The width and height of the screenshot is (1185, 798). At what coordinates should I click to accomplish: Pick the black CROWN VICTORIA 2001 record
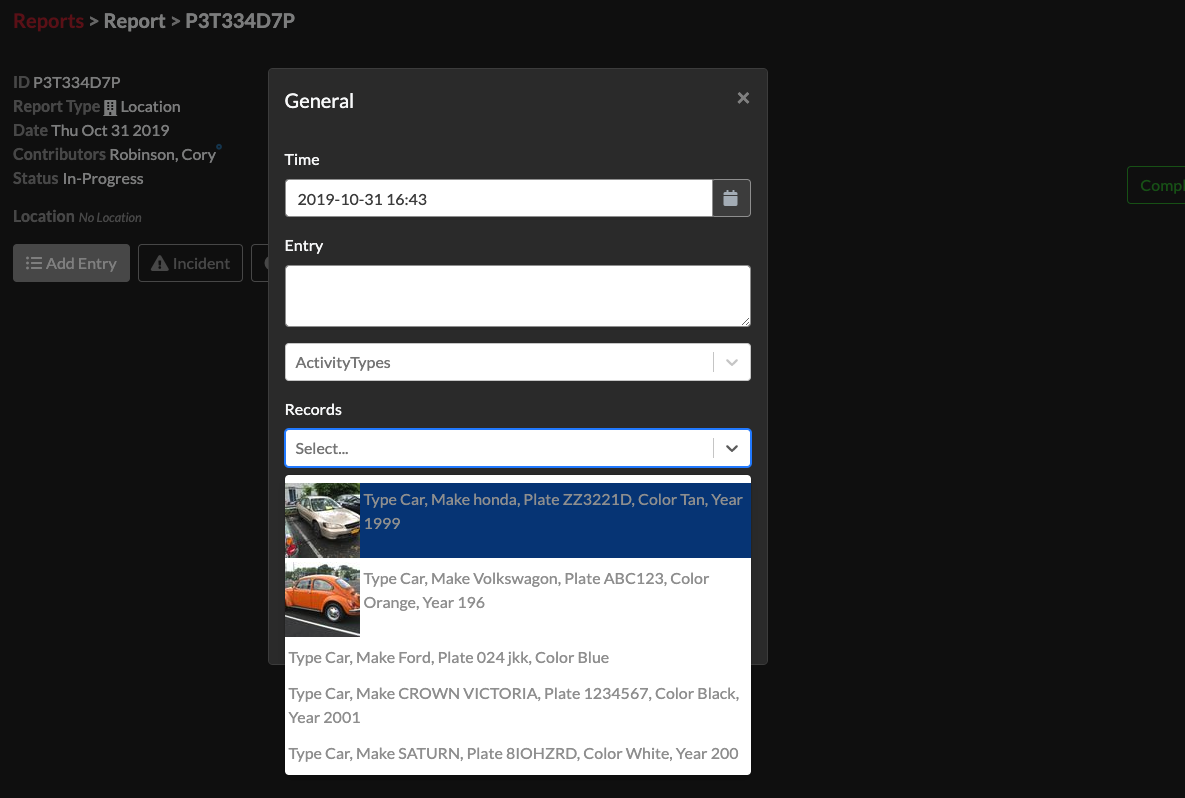tap(513, 705)
